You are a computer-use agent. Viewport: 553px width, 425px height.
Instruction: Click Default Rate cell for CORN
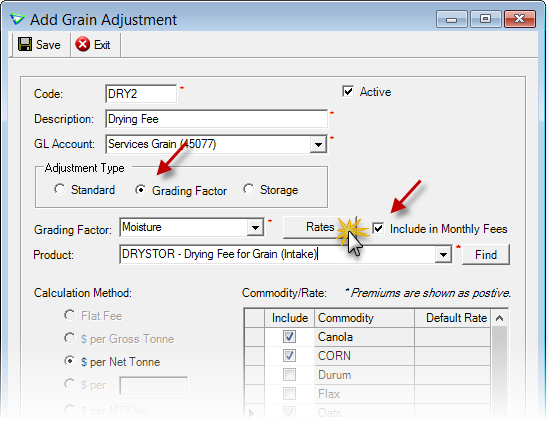(x=452, y=356)
